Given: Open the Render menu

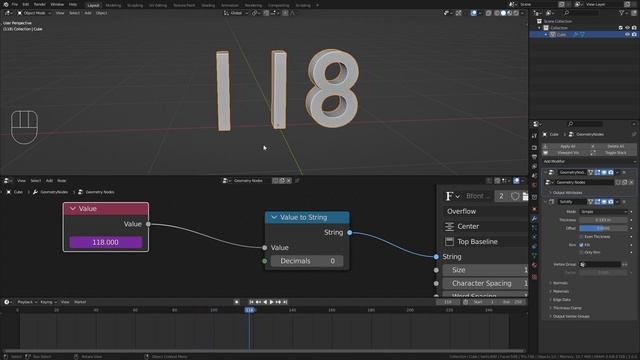Looking at the screenshot, I should coord(40,4).
